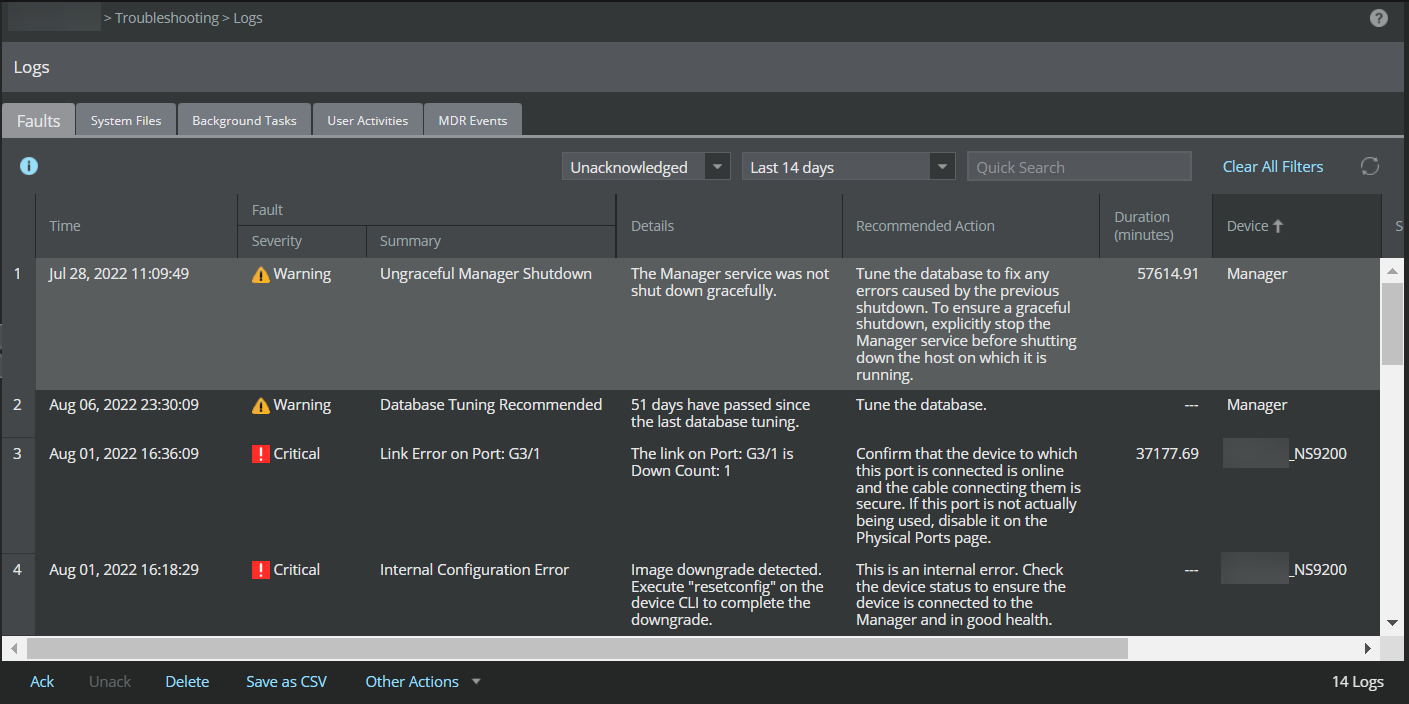Image resolution: width=1409 pixels, height=704 pixels.
Task: Click the scroll up arrow
Action: click(1392, 270)
